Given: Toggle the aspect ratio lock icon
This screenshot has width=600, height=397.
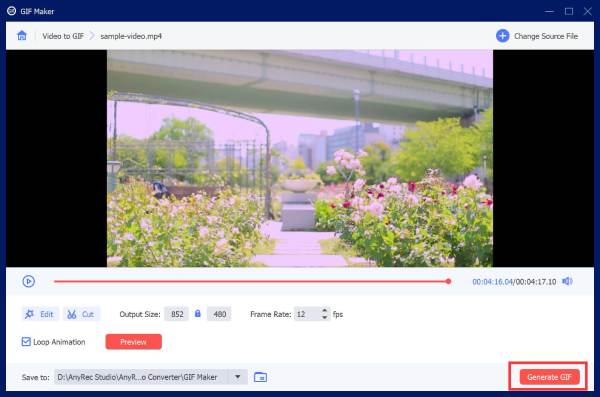Looking at the screenshot, I should [197, 314].
